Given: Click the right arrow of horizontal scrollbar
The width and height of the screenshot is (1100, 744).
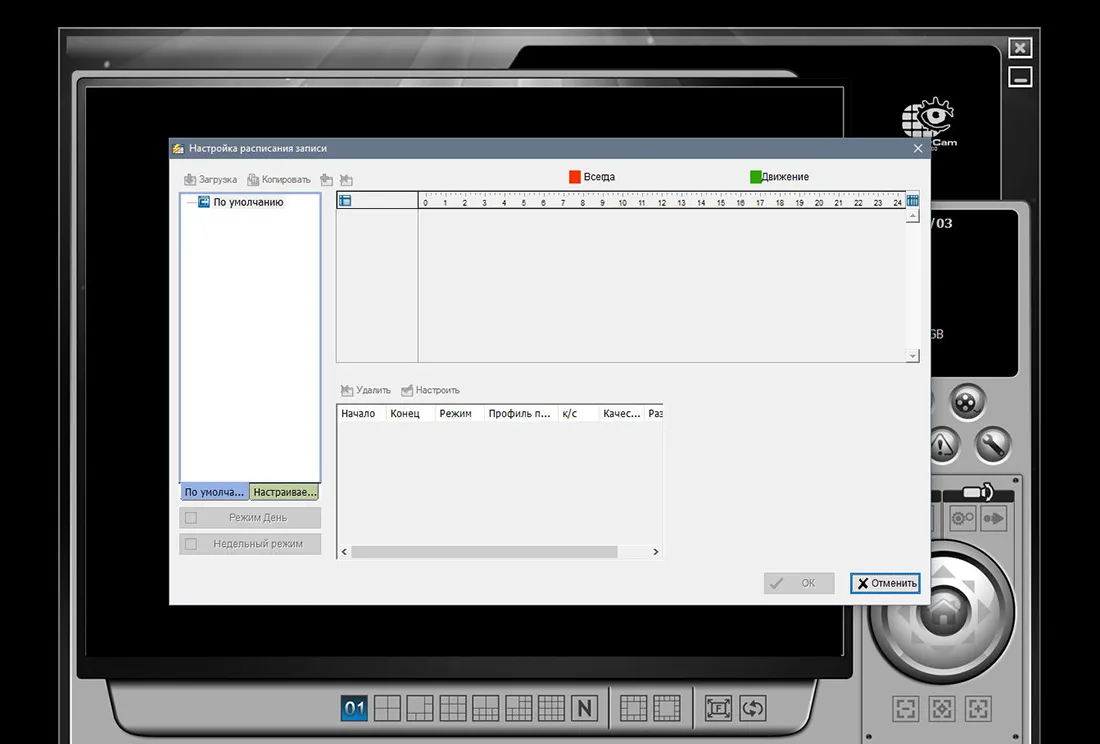Looking at the screenshot, I should click(656, 552).
